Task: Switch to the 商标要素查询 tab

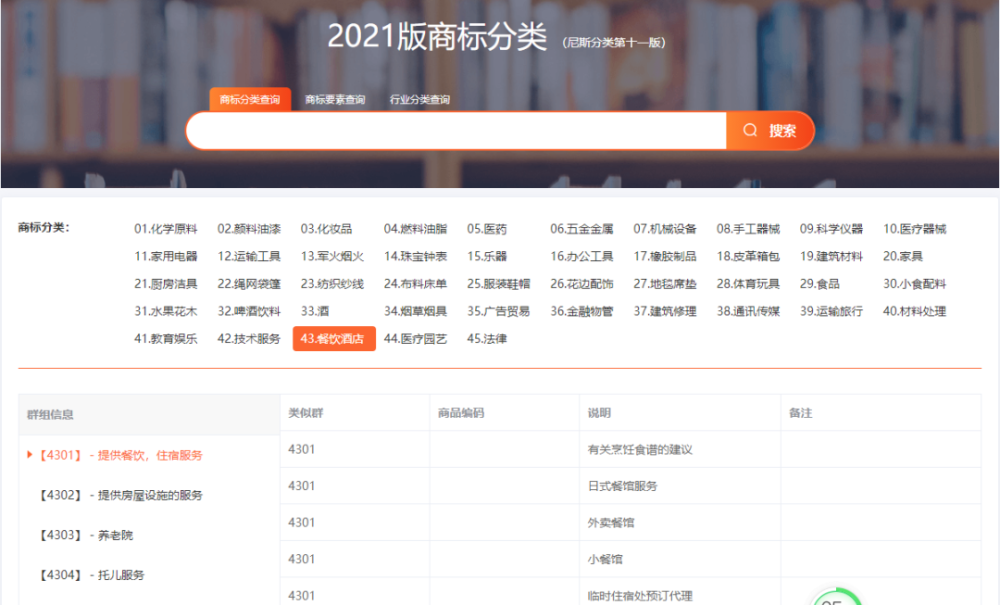Action: pyautogui.click(x=336, y=99)
